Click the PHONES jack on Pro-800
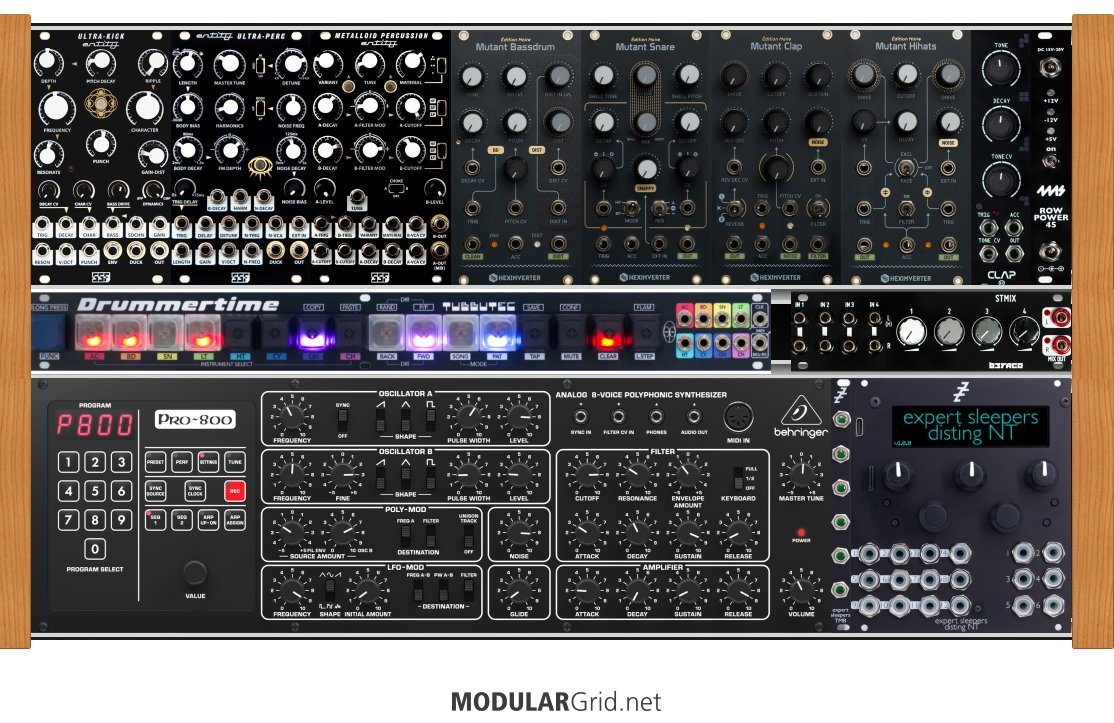Image resolution: width=1114 pixels, height=723 pixels. [656, 417]
